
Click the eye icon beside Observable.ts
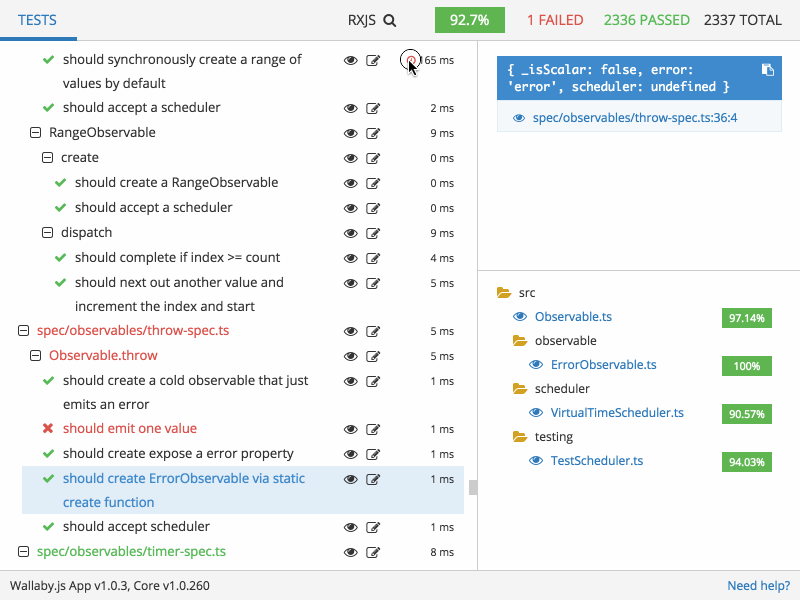[521, 316]
